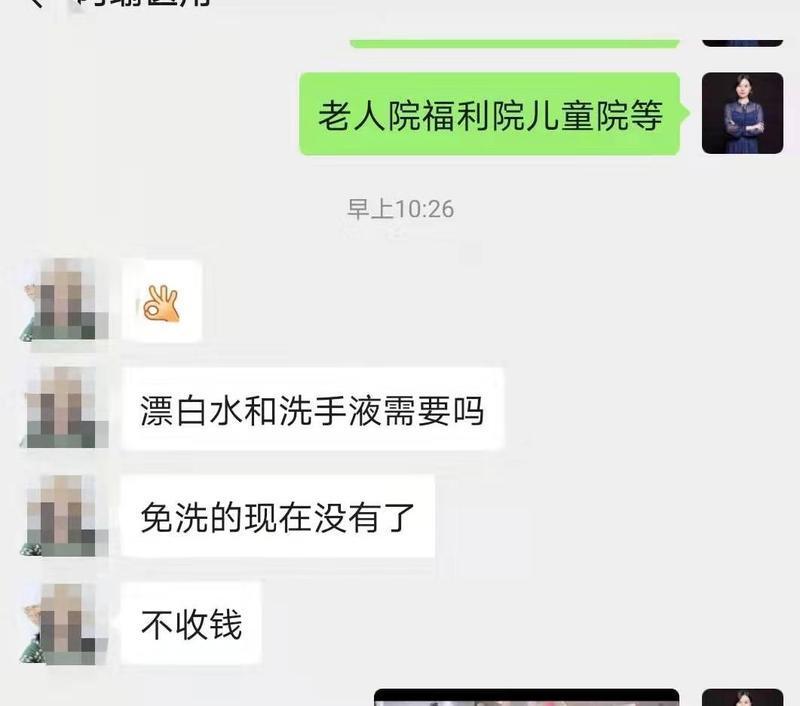The width and height of the screenshot is (800, 706).
Task: Select the message 免洗的现在没有了
Action: pyautogui.click(x=278, y=516)
